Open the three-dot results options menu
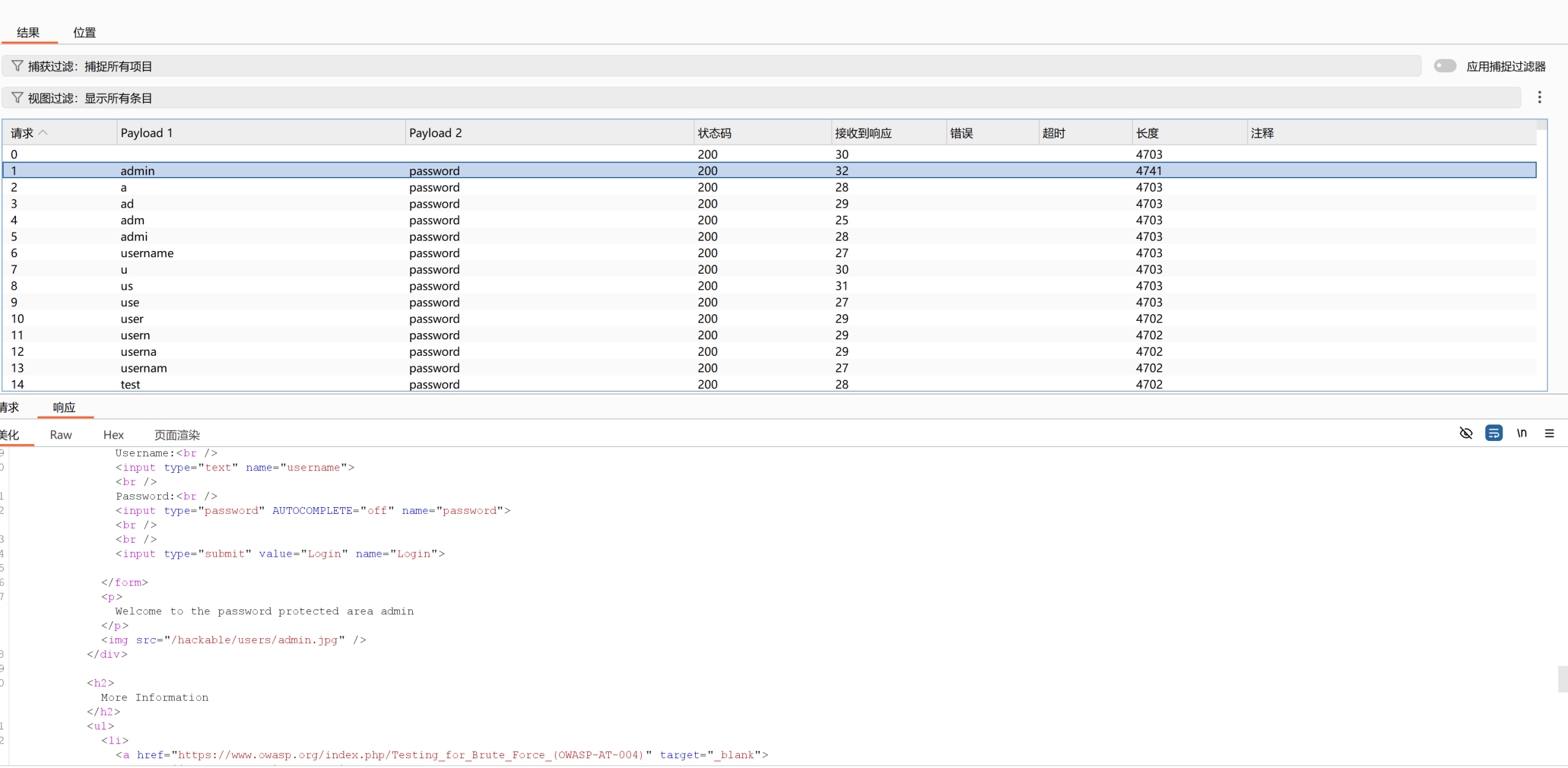The height and width of the screenshot is (768, 1568). point(1539,97)
